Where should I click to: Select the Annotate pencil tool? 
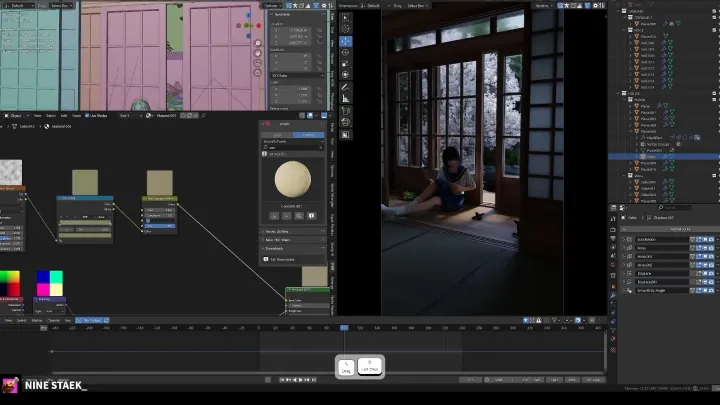click(345, 87)
